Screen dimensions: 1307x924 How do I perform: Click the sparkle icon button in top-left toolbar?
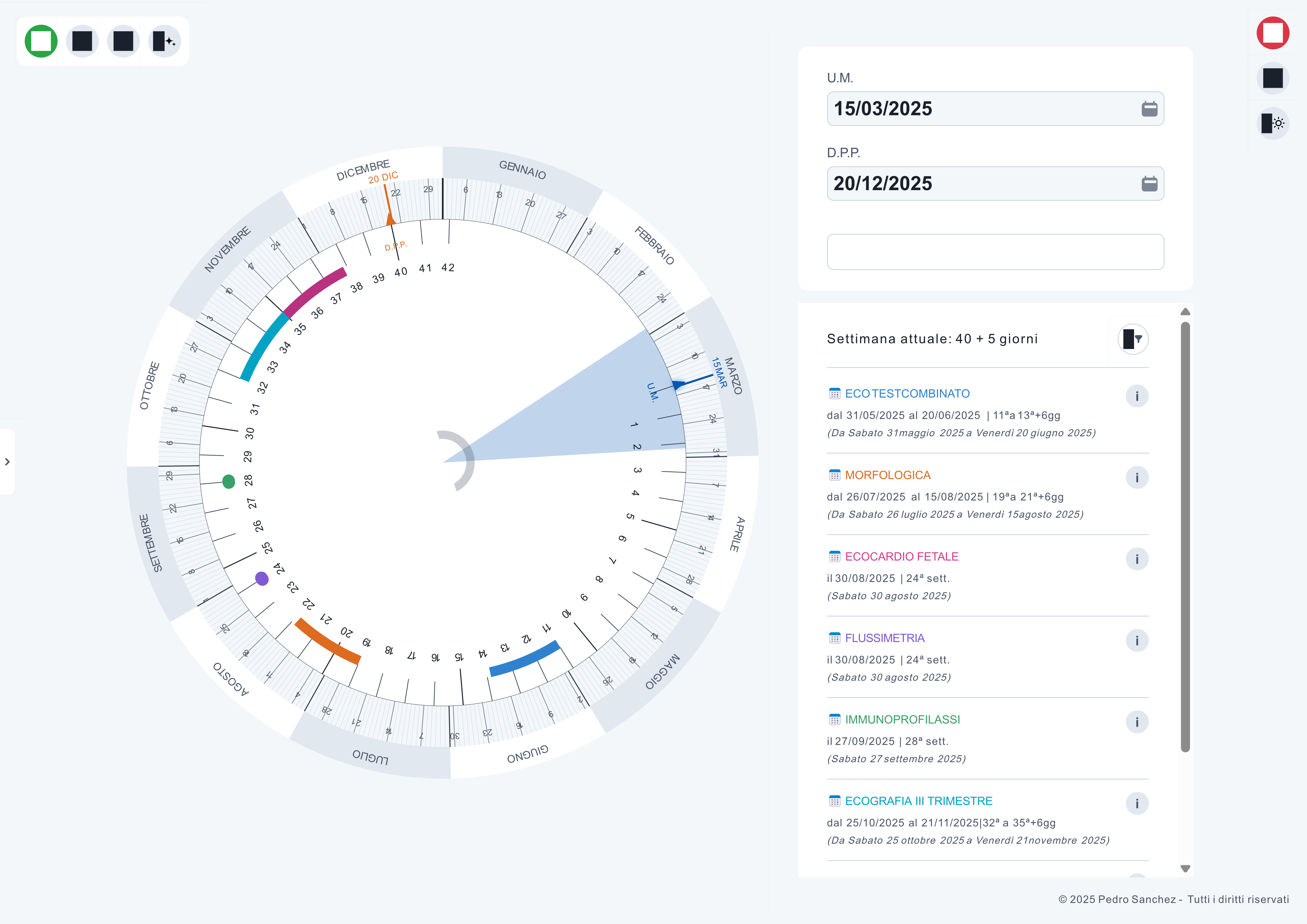(164, 41)
